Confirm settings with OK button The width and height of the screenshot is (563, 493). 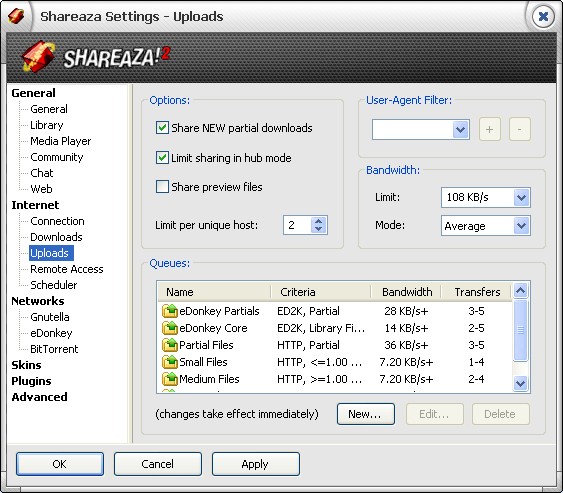(60, 464)
